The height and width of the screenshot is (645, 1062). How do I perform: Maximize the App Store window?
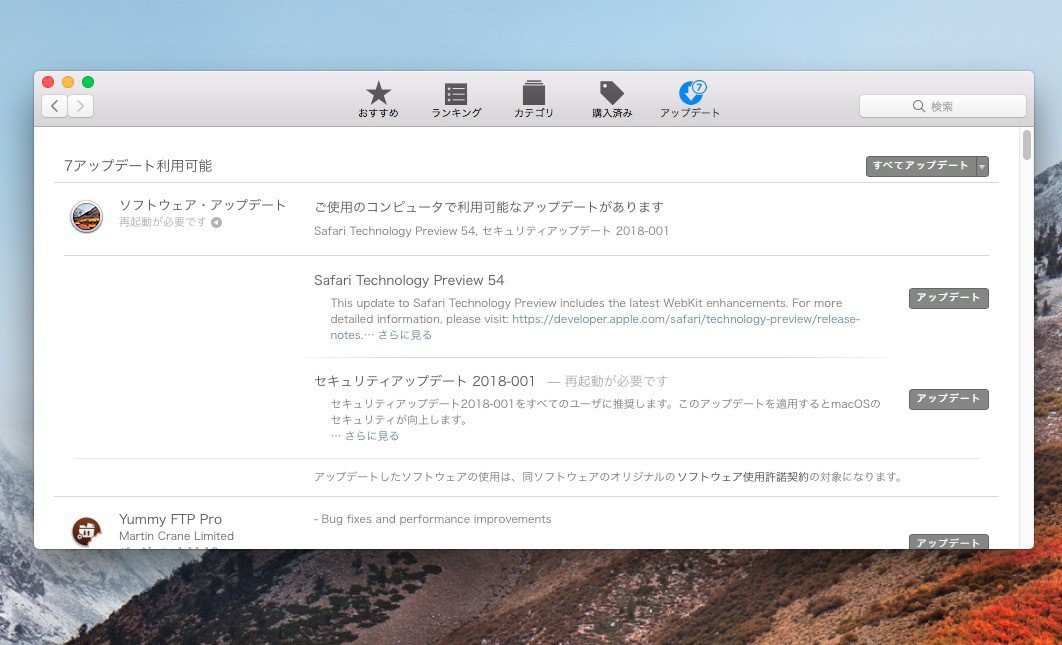point(88,82)
